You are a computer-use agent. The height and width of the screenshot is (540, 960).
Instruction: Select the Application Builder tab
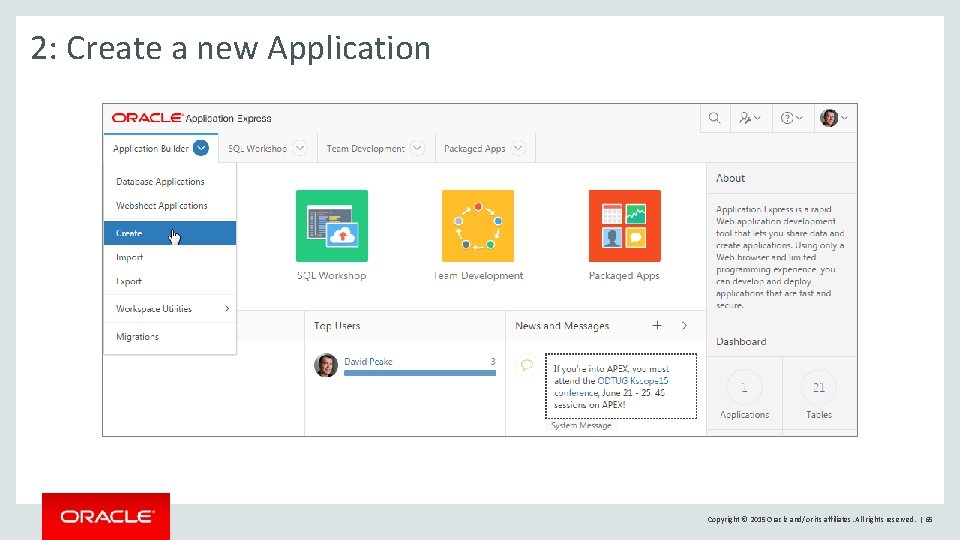pos(161,148)
